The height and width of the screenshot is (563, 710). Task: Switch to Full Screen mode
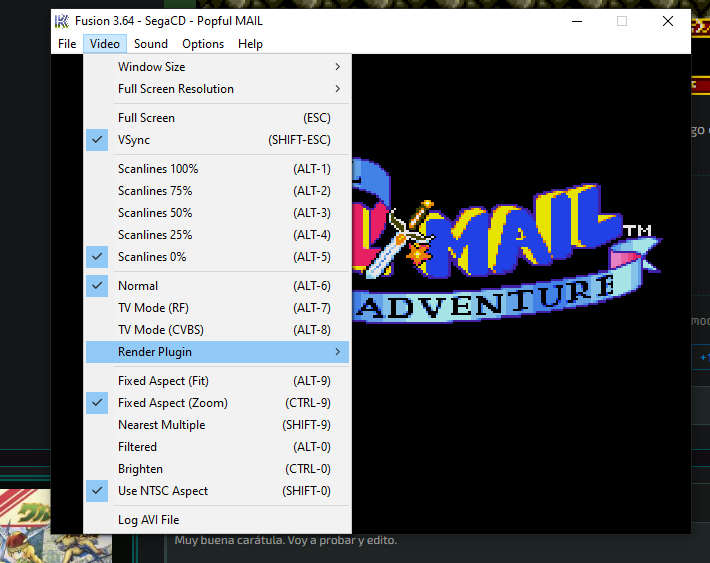[x=217, y=118]
